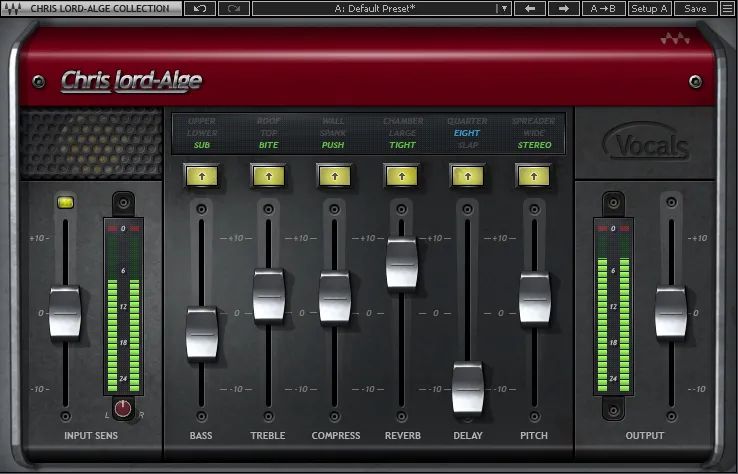Click the Waves logo in the title bar
The image size is (738, 474).
(x=12, y=8)
